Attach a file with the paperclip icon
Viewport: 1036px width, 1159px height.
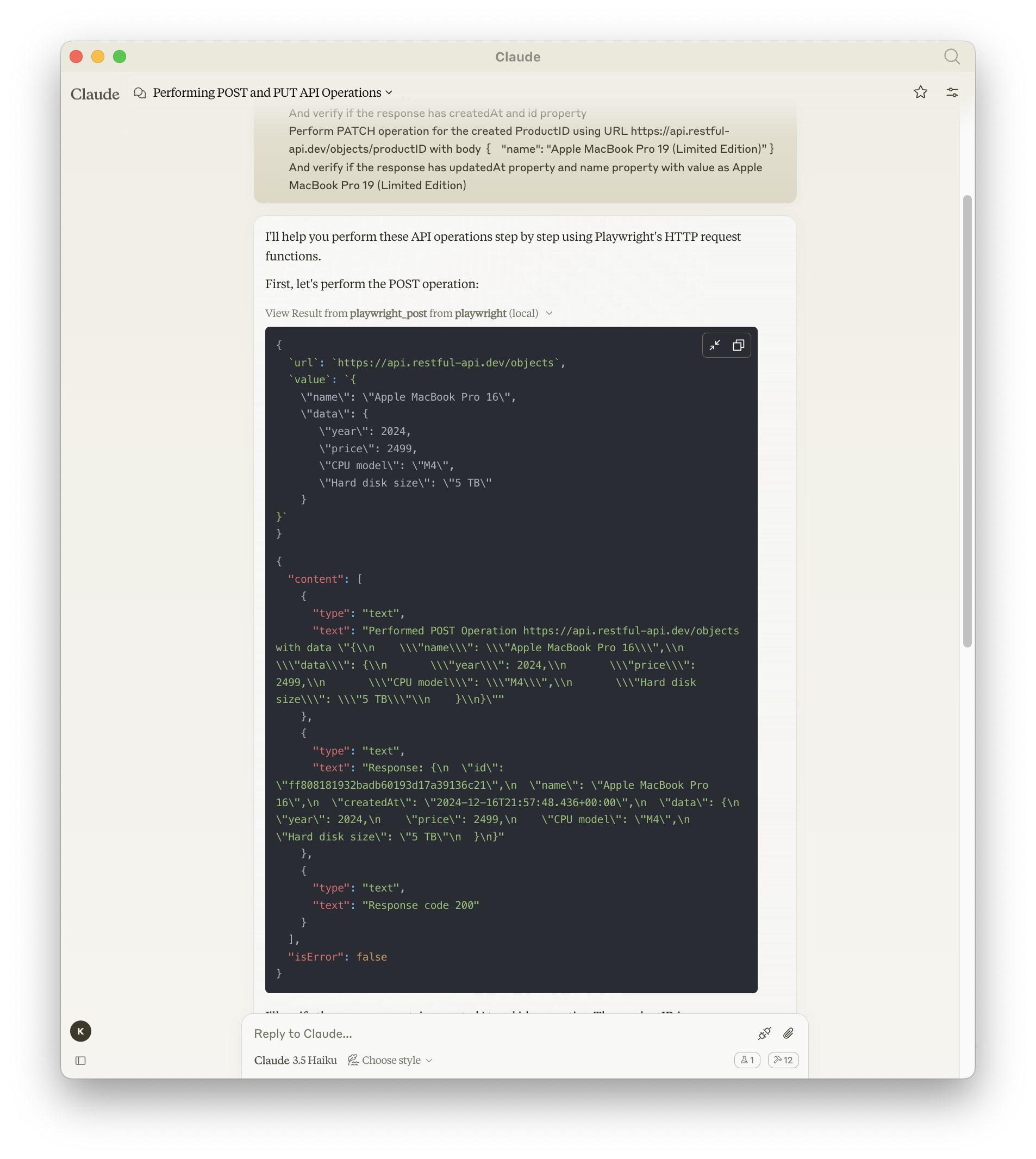point(788,1033)
